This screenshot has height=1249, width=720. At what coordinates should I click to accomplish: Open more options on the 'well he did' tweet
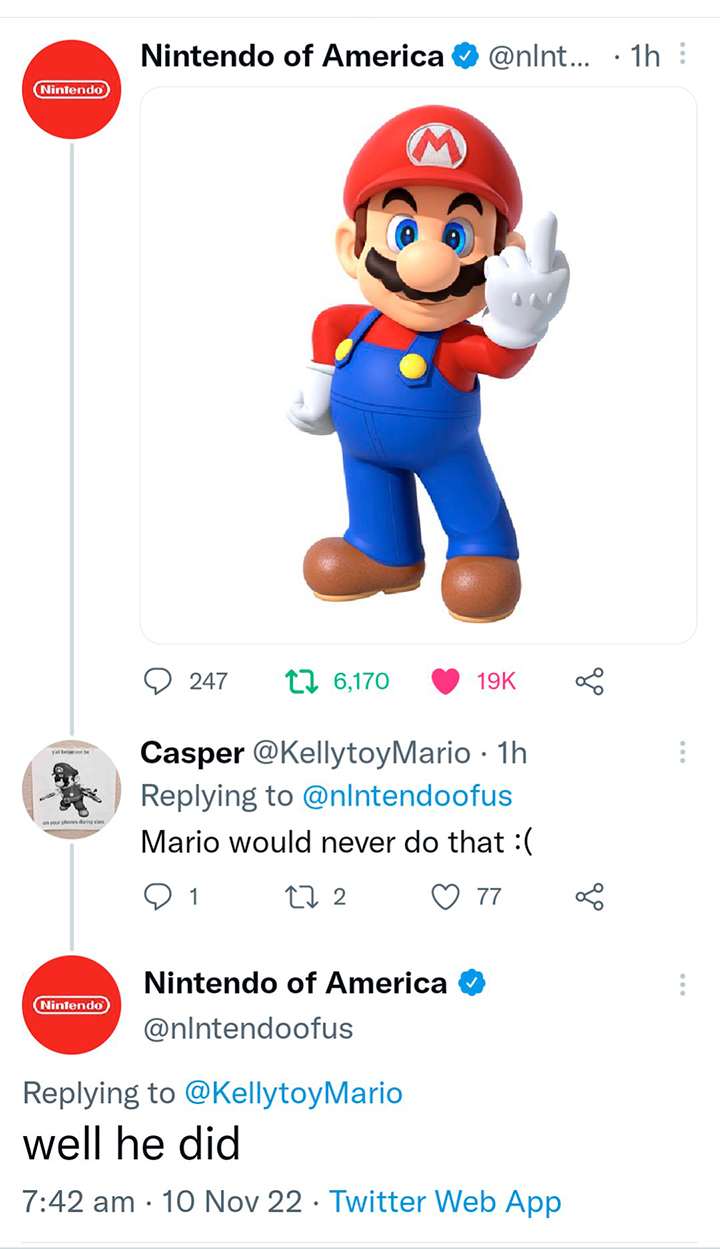(682, 985)
